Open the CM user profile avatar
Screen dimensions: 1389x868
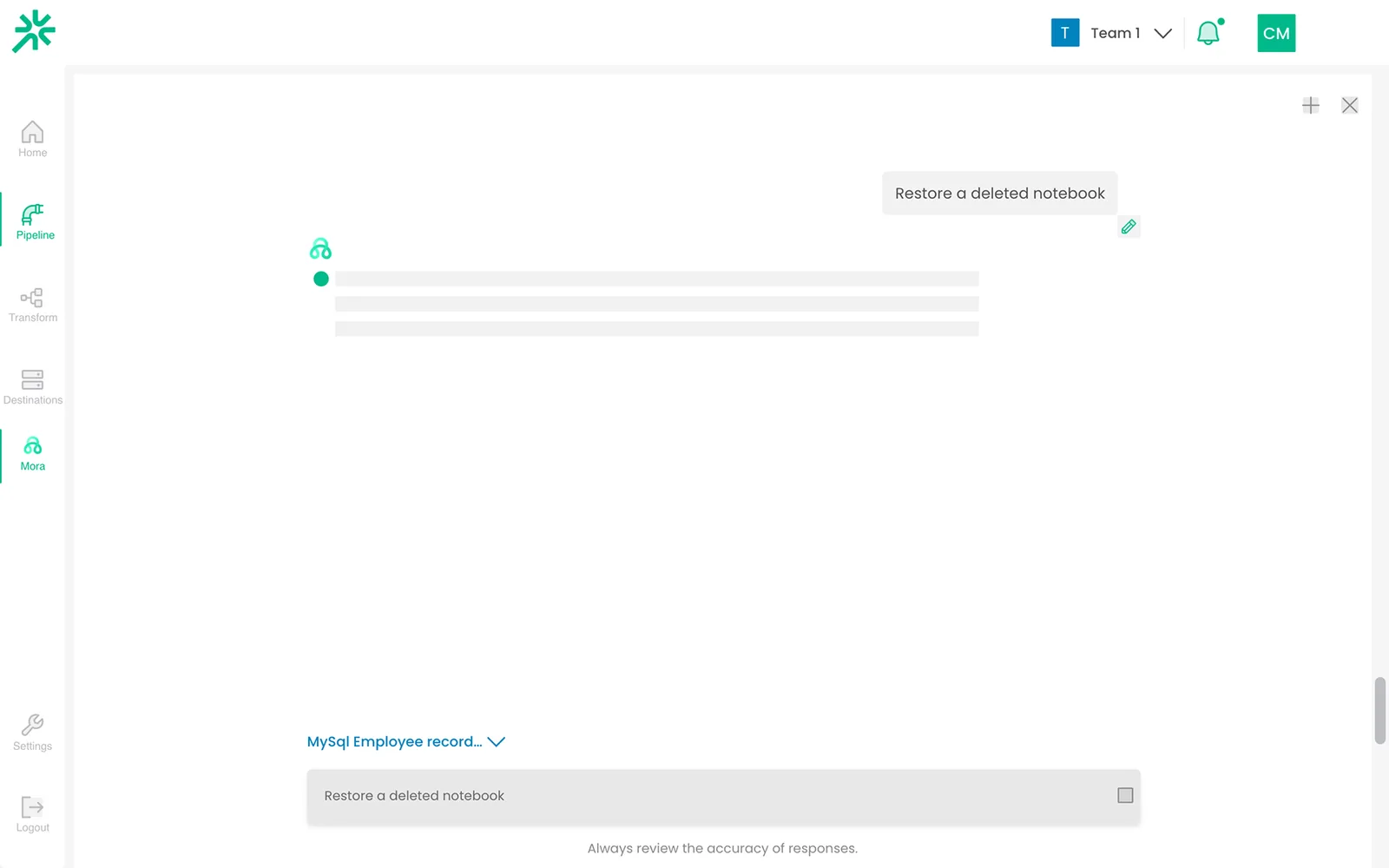coord(1276,33)
